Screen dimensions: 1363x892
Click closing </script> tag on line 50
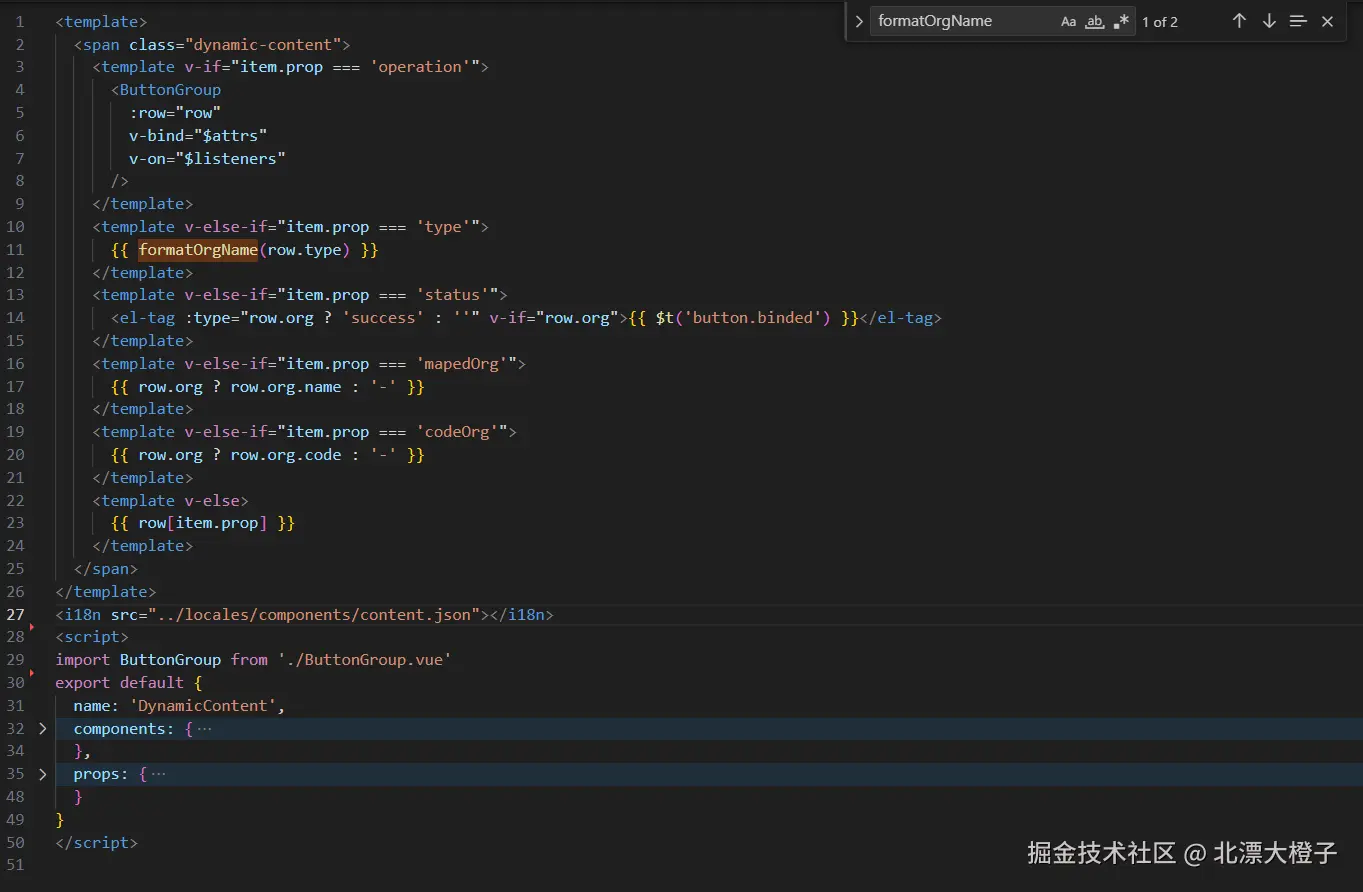click(x=97, y=843)
